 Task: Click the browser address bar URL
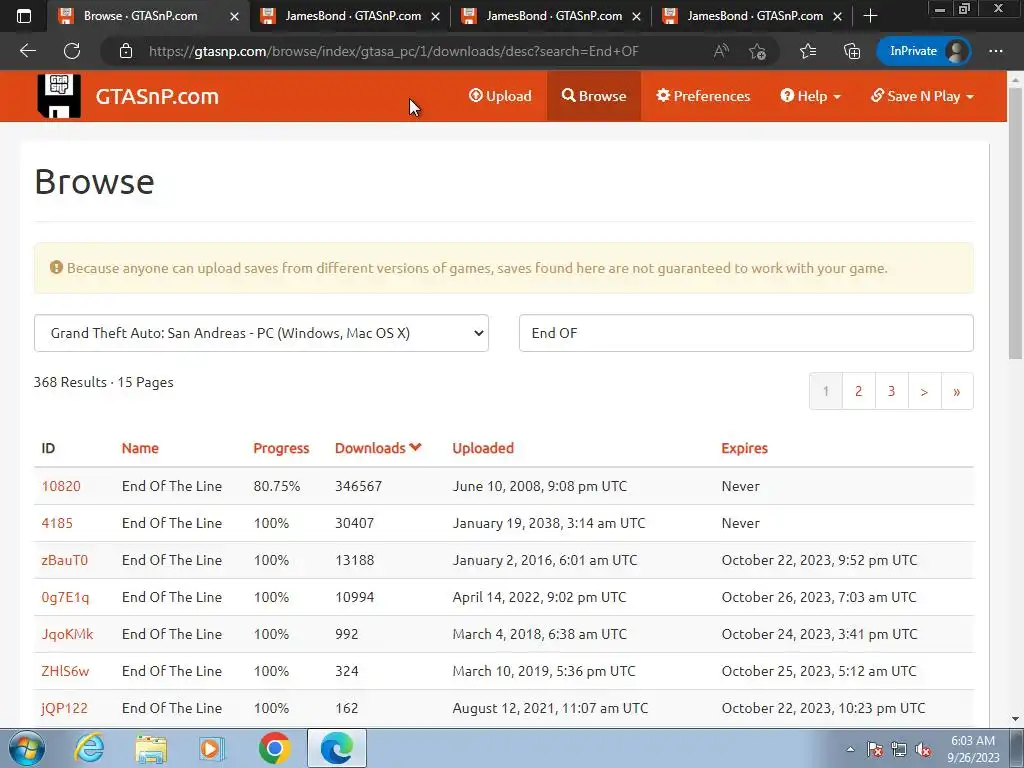click(394, 51)
